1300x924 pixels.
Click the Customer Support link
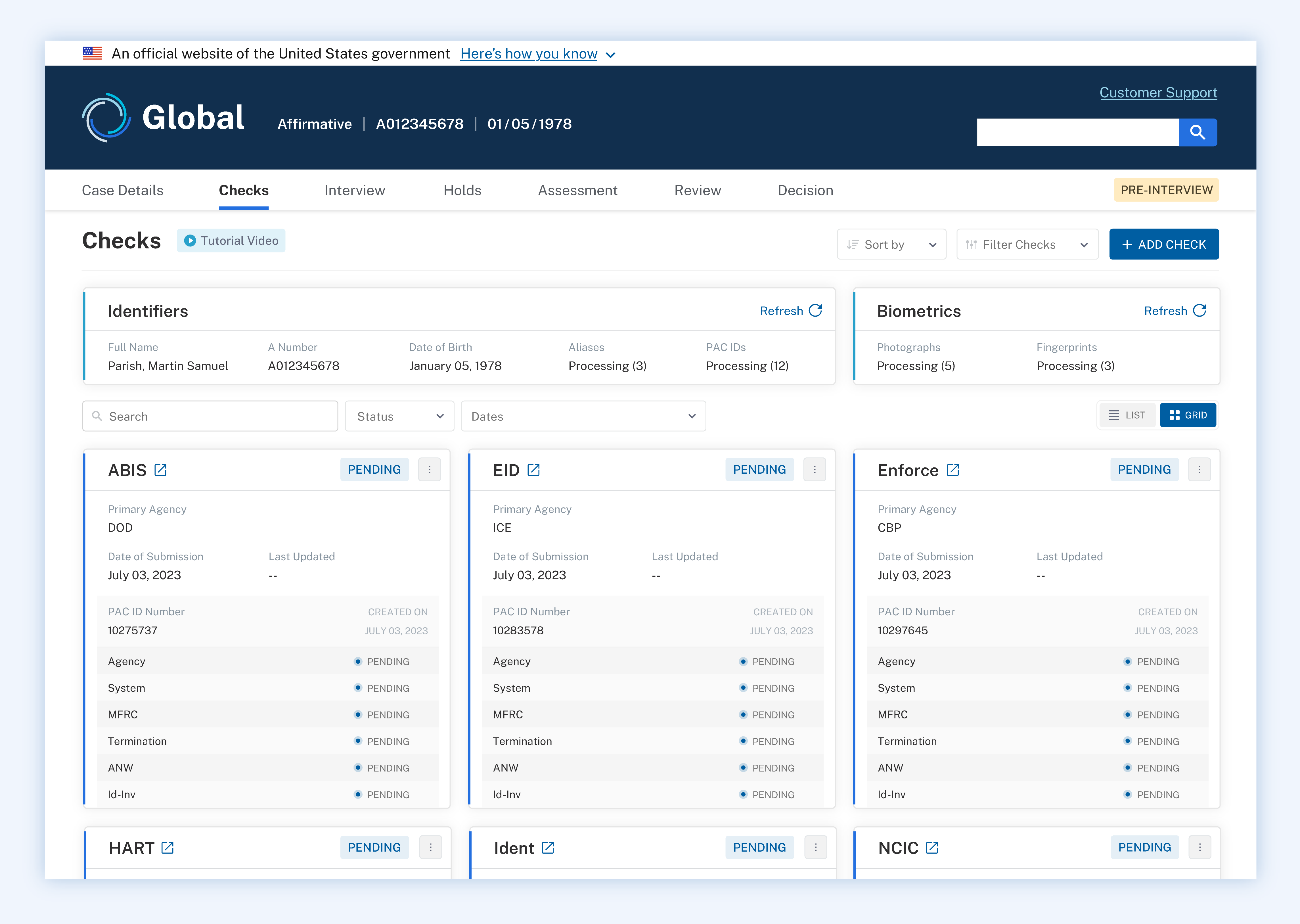click(1158, 93)
